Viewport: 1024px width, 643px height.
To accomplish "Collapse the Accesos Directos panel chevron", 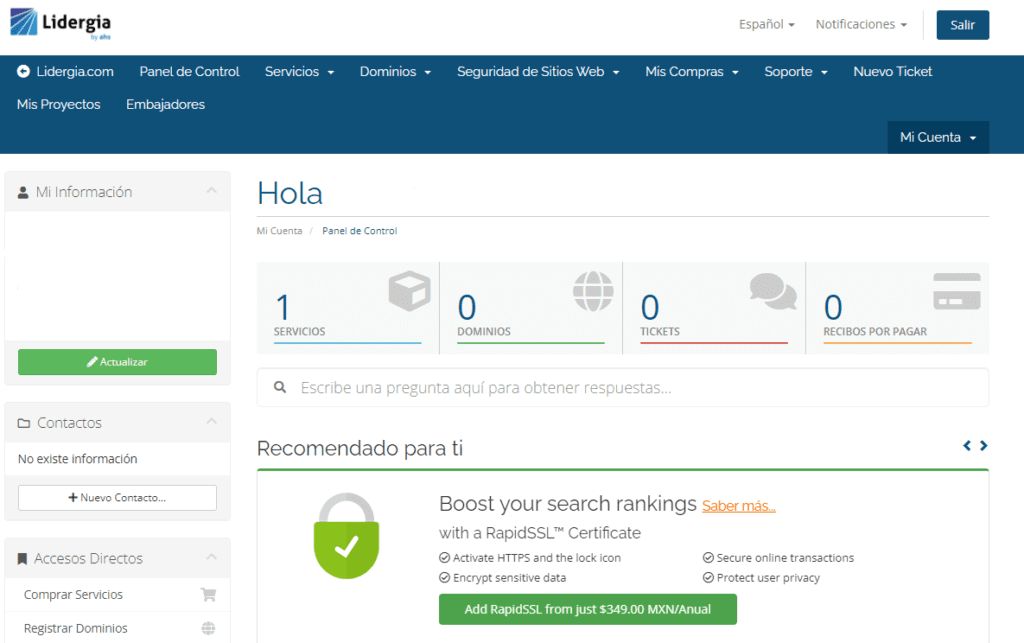I will tap(212, 557).
